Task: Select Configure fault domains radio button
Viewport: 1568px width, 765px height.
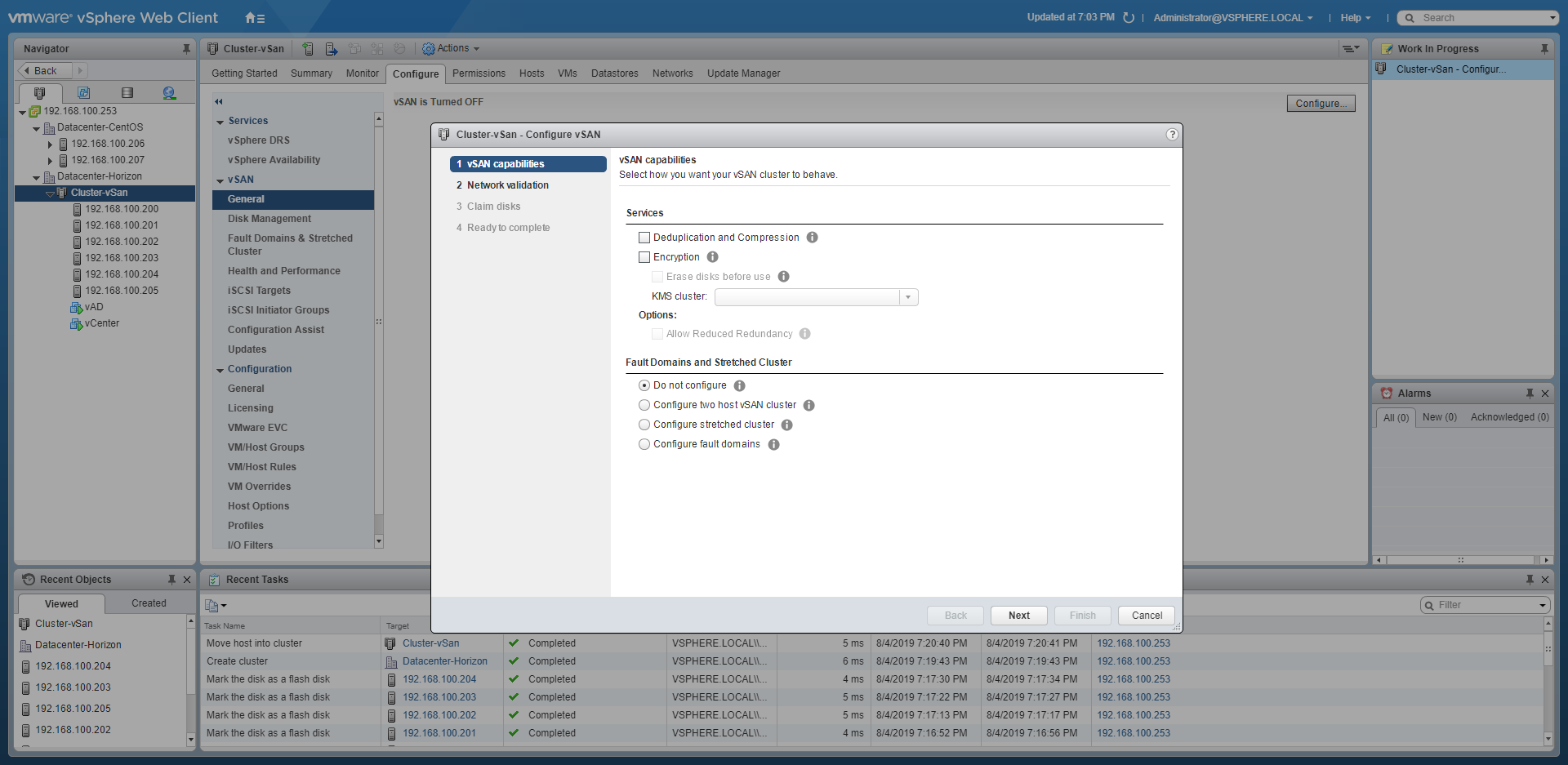Action: click(644, 444)
